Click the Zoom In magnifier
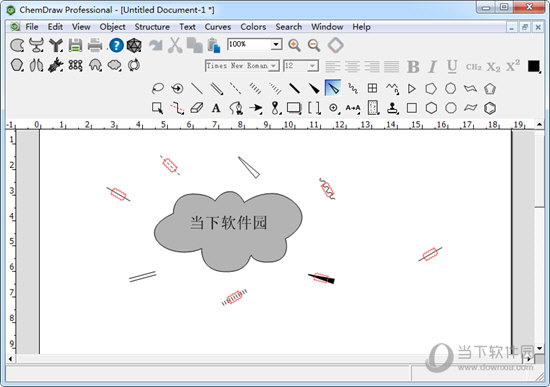This screenshot has height=387, width=550. [x=294, y=45]
